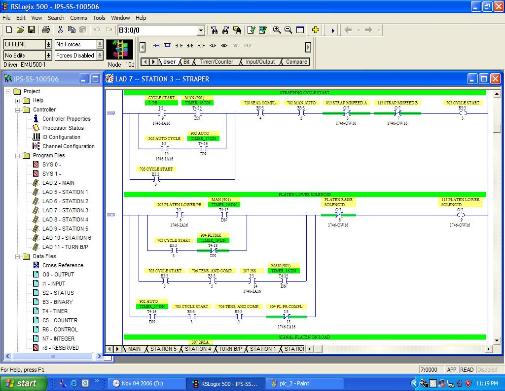
Task: Open a project with the folder icon
Action: pyautogui.click(x=20, y=30)
